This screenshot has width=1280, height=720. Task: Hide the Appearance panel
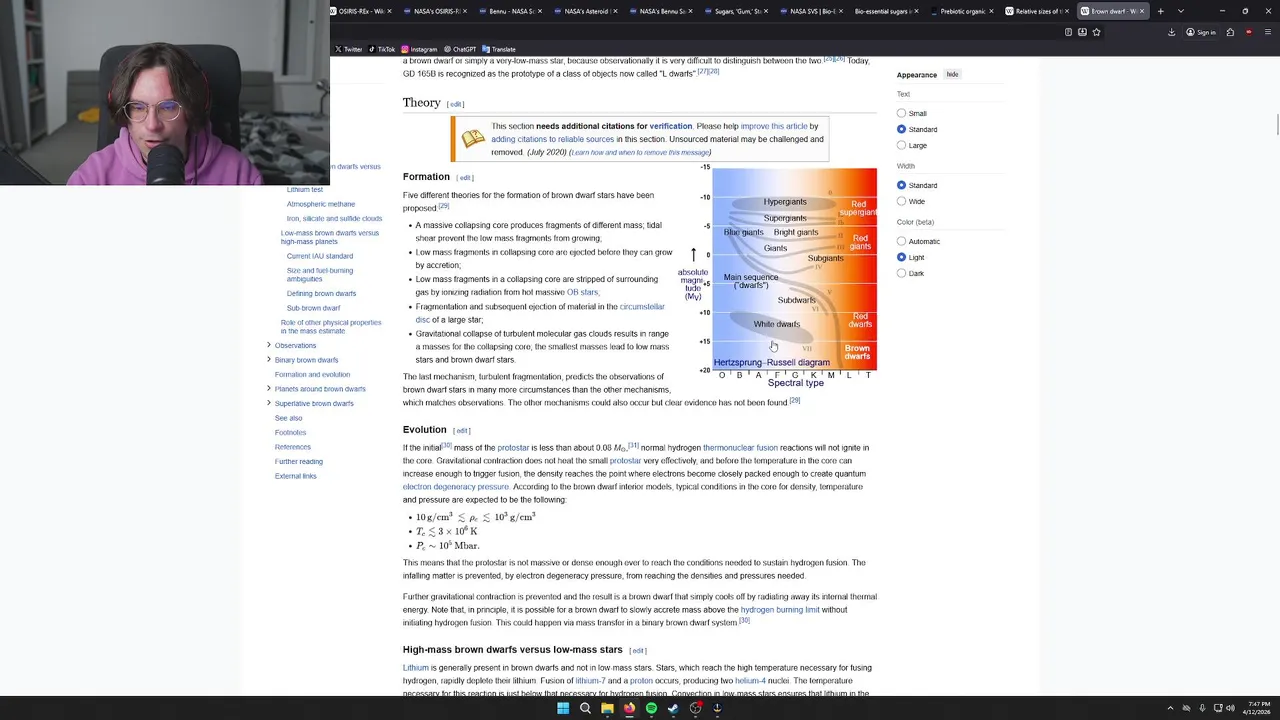[953, 75]
